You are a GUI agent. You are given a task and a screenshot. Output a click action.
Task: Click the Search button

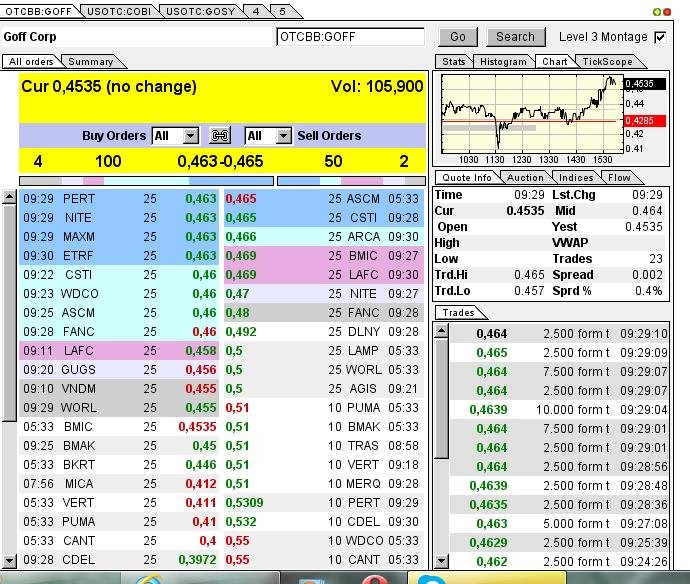(515, 37)
